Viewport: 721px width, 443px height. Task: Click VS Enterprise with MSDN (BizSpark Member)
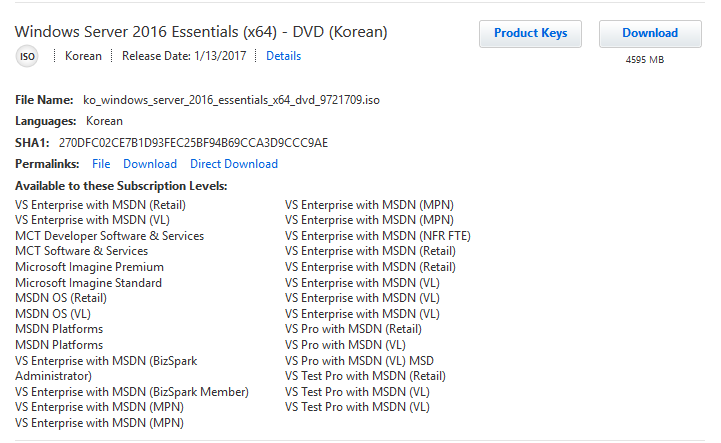point(131,391)
